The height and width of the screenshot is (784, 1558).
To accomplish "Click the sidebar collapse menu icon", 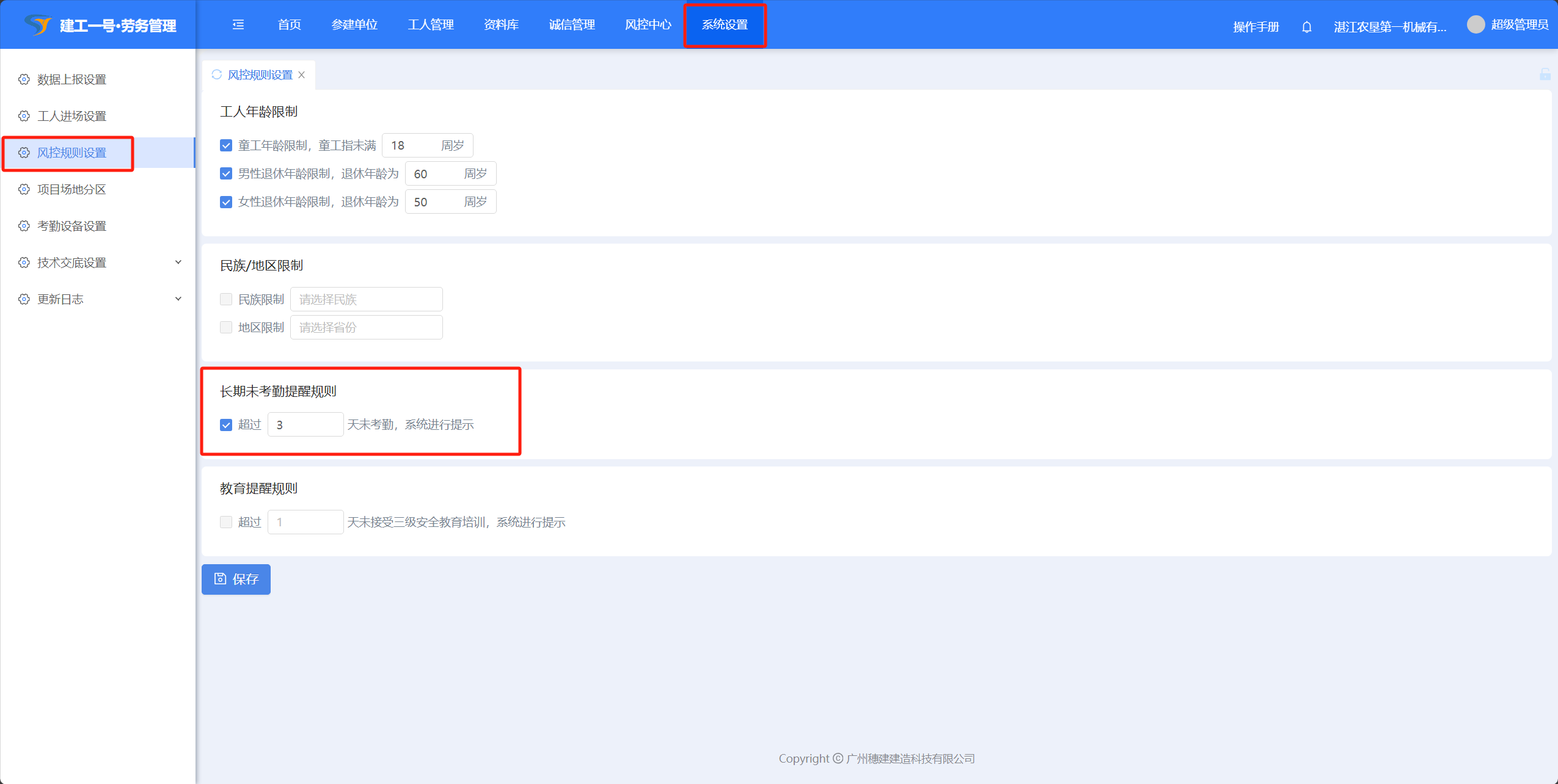I will click(238, 24).
